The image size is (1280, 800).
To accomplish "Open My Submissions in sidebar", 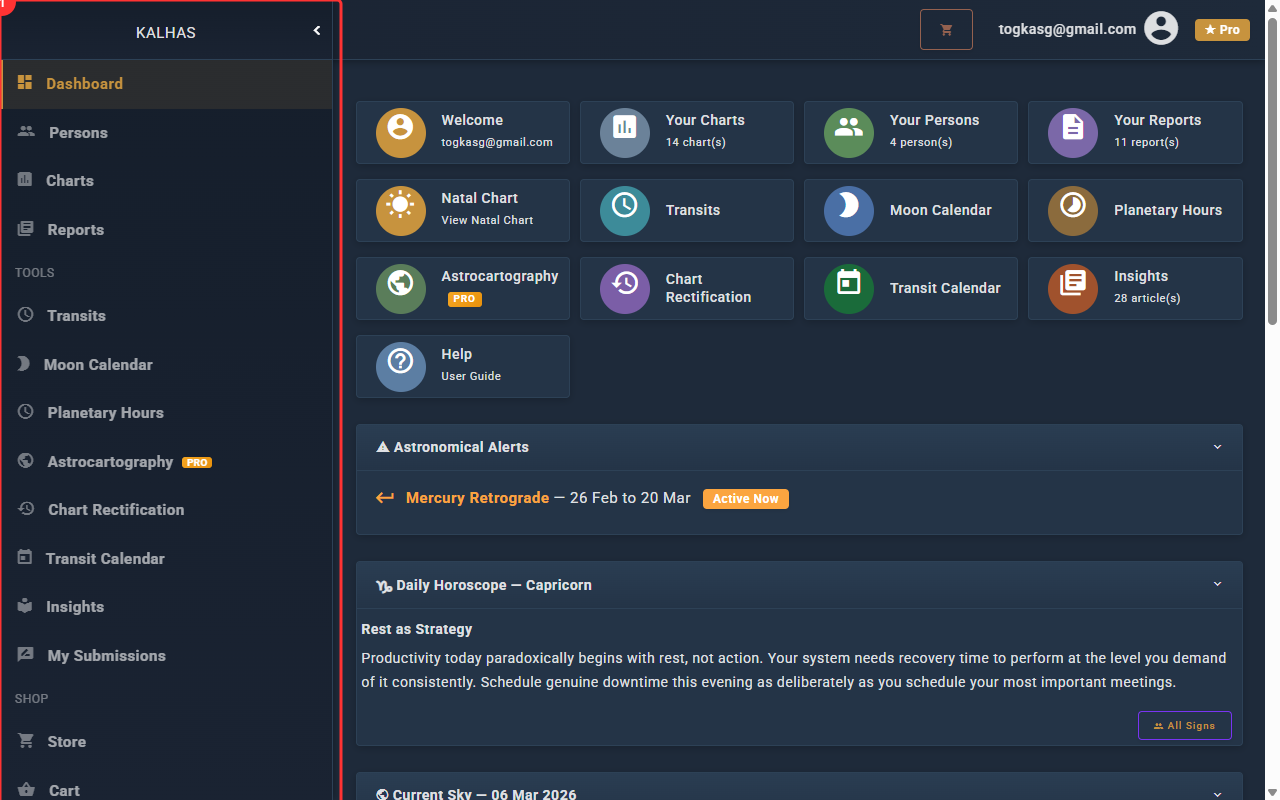I will tap(106, 656).
